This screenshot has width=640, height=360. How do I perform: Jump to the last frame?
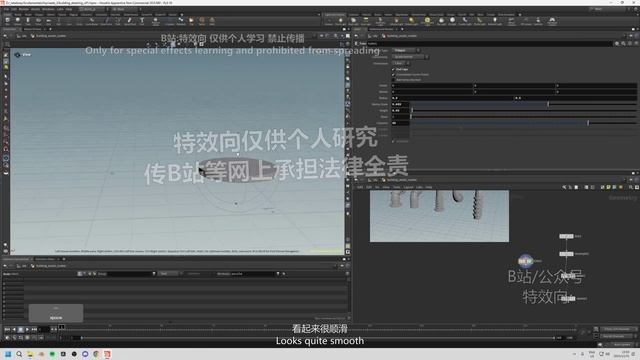coord(35,329)
